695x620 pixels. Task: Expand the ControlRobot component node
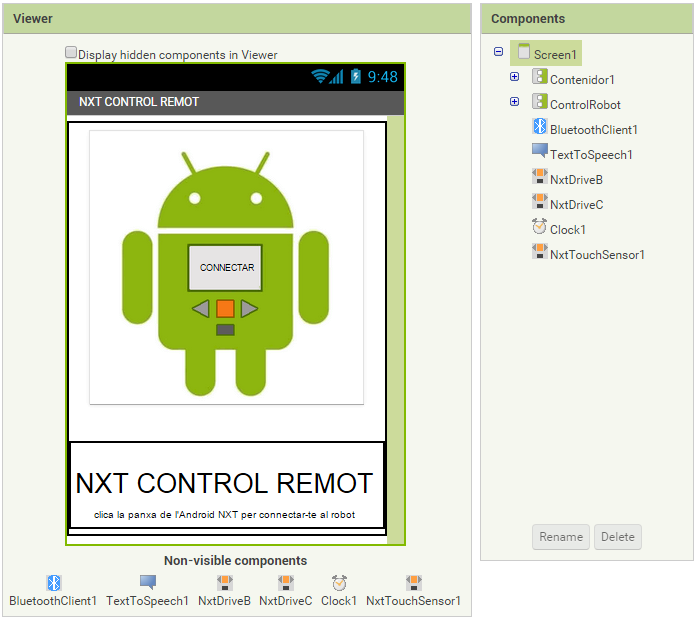[x=514, y=101]
